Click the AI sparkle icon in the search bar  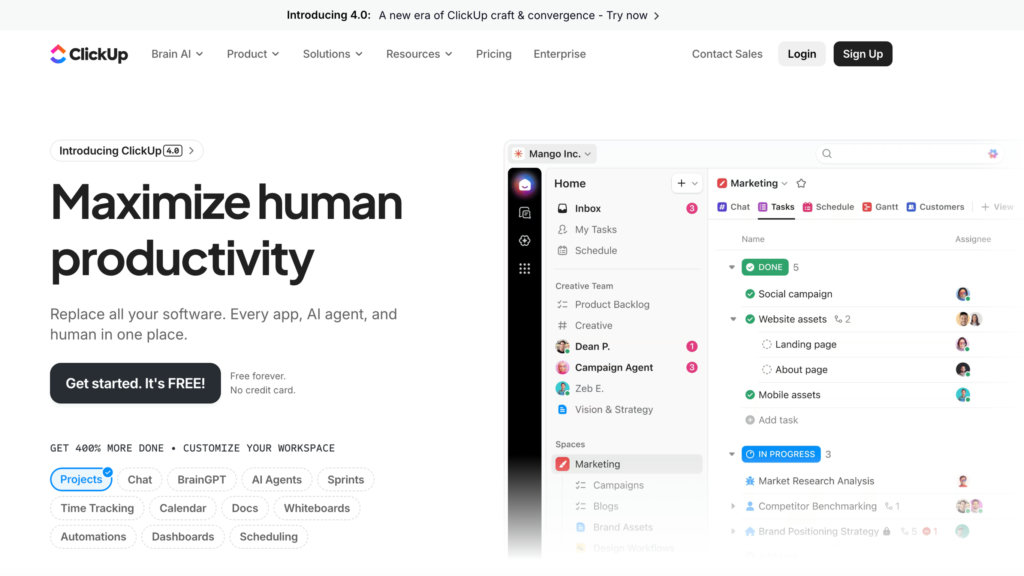993,154
